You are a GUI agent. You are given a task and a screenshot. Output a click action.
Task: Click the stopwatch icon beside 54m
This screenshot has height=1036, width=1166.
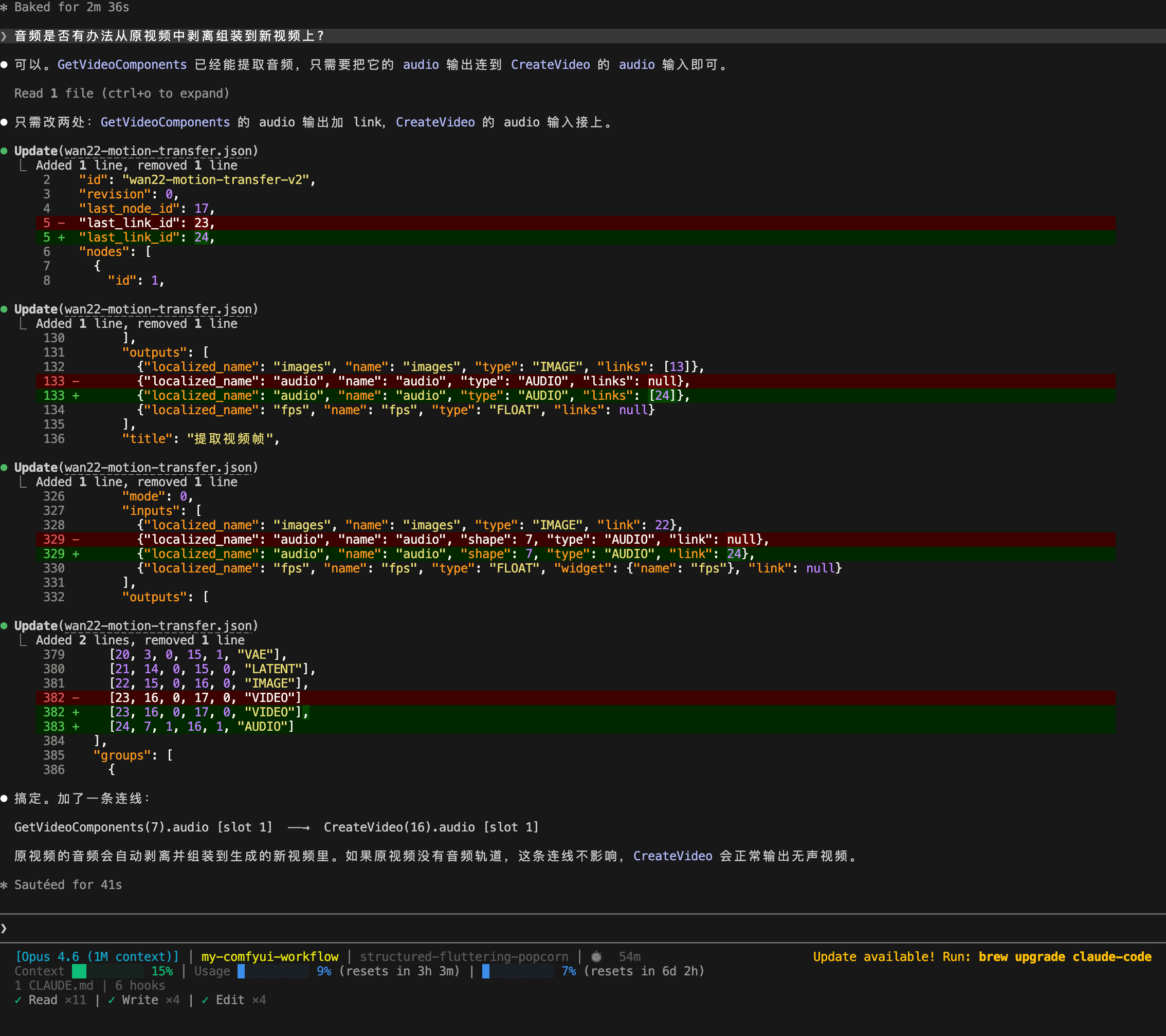coord(597,957)
